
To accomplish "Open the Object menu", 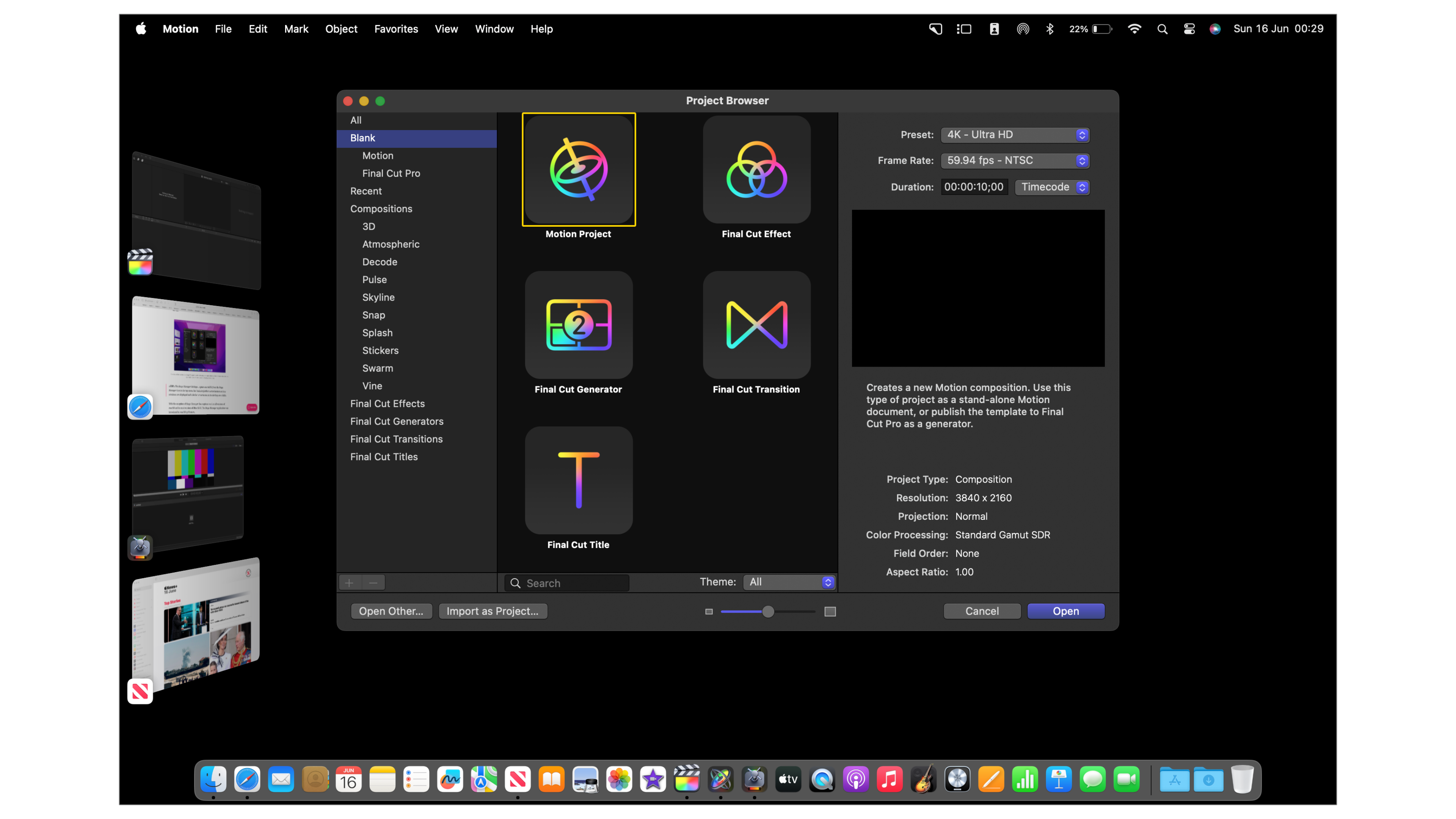I will point(341,29).
